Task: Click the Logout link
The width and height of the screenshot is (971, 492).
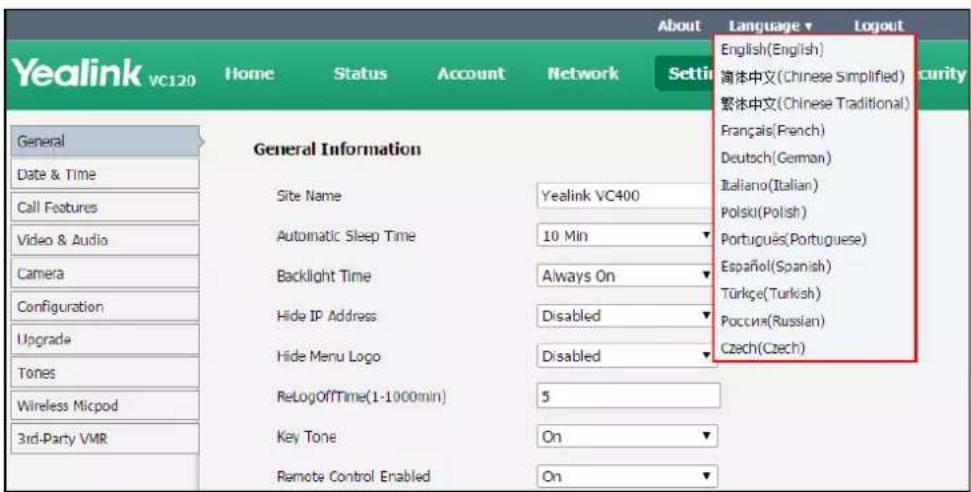Action: pos(878,26)
